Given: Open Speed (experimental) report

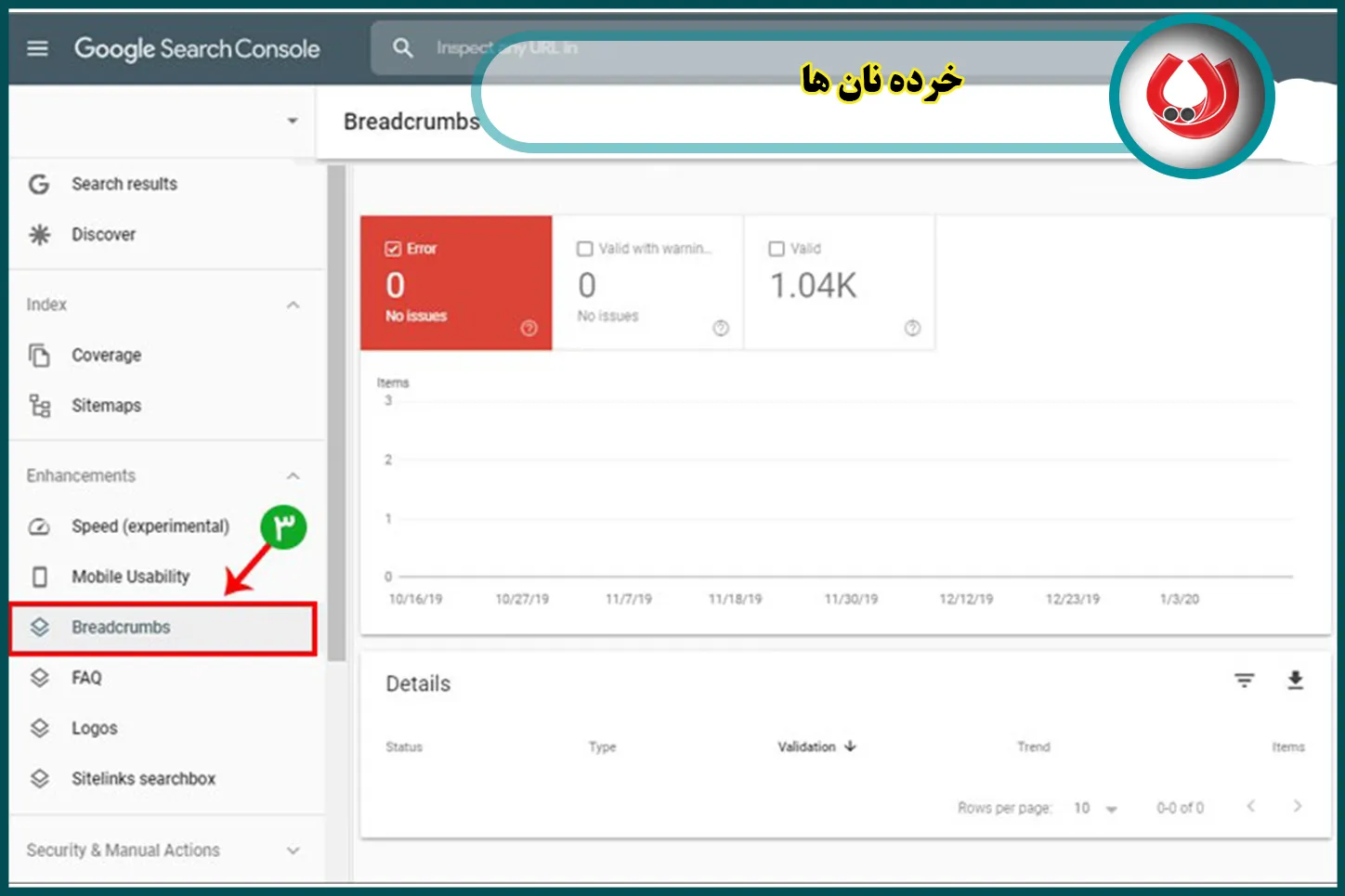Looking at the screenshot, I should 150,526.
